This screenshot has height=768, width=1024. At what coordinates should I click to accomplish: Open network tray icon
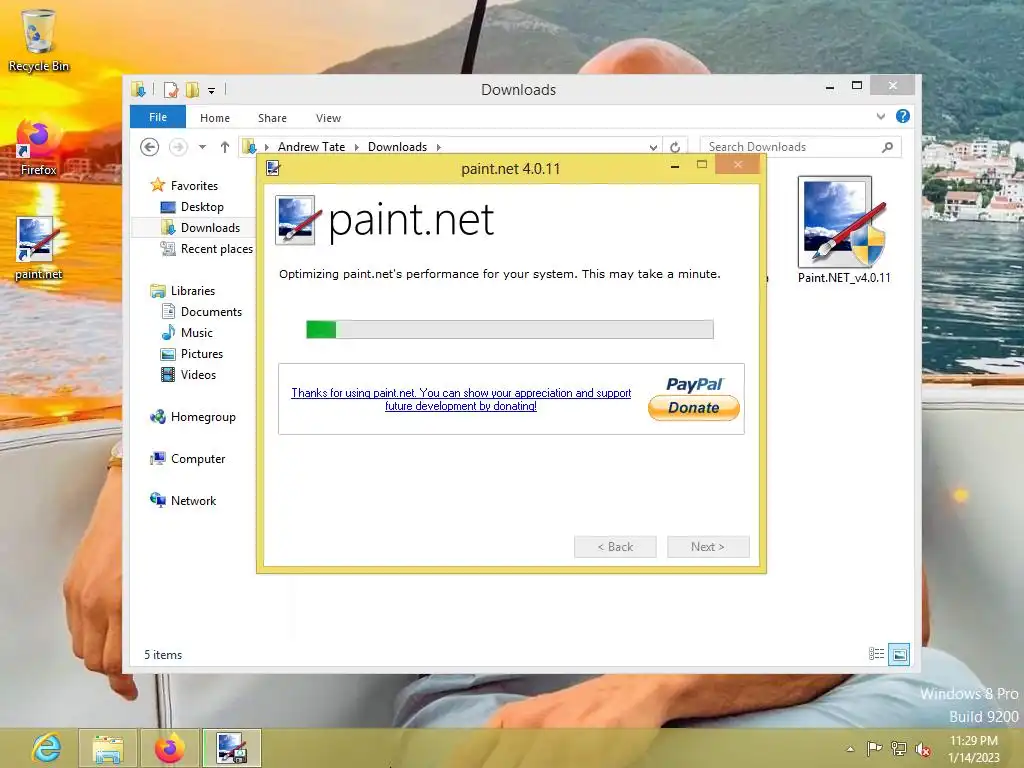(x=899, y=748)
